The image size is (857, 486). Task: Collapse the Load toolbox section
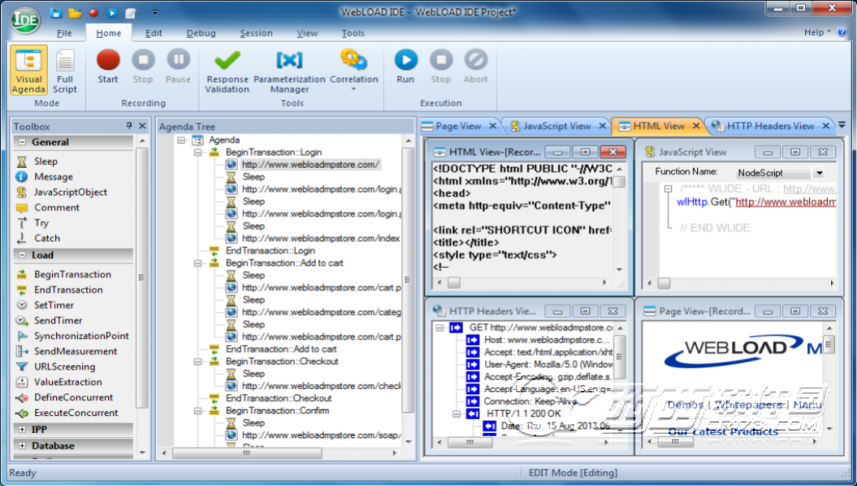click(22, 255)
